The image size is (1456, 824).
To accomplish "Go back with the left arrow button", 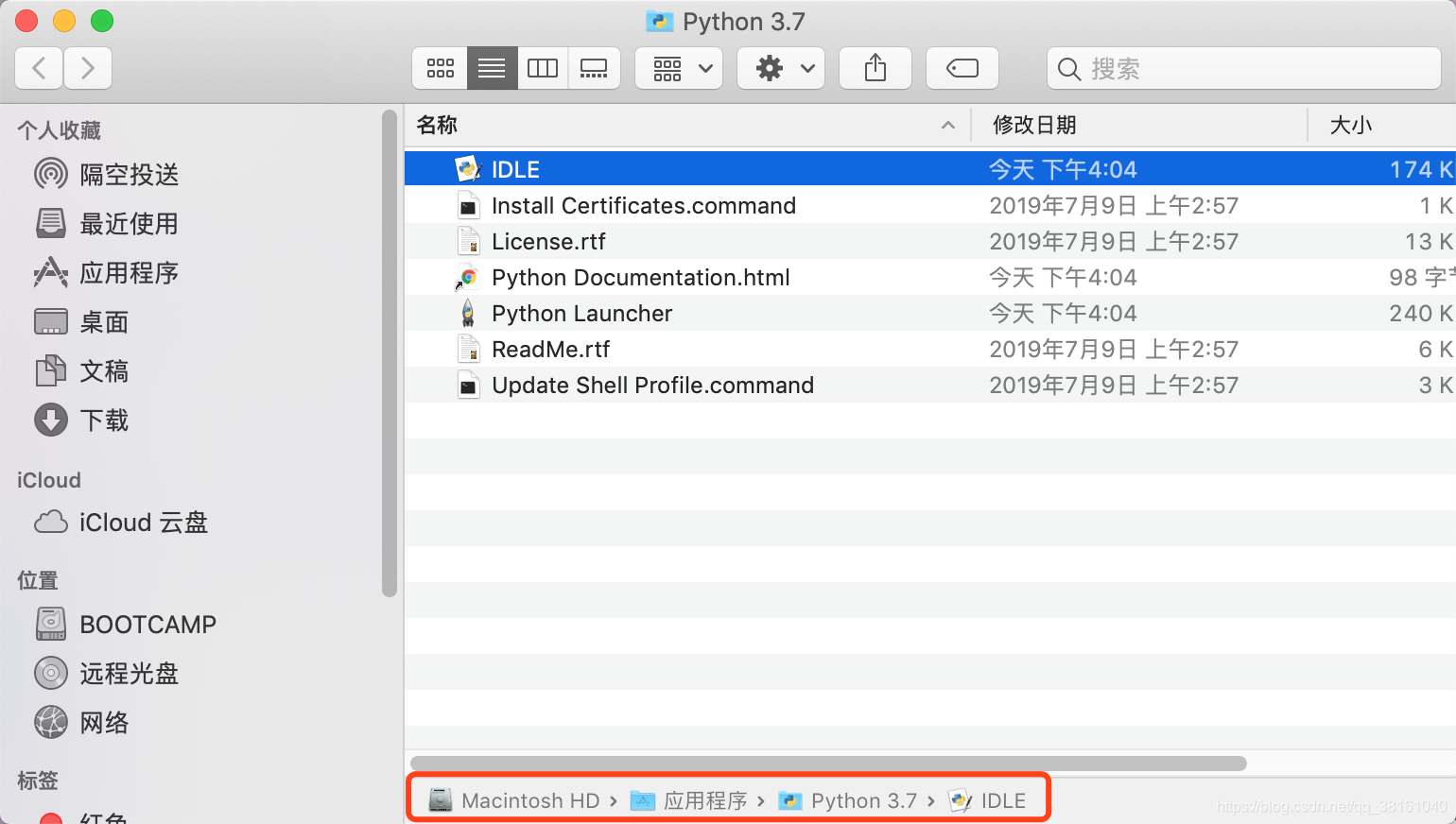I will point(40,68).
